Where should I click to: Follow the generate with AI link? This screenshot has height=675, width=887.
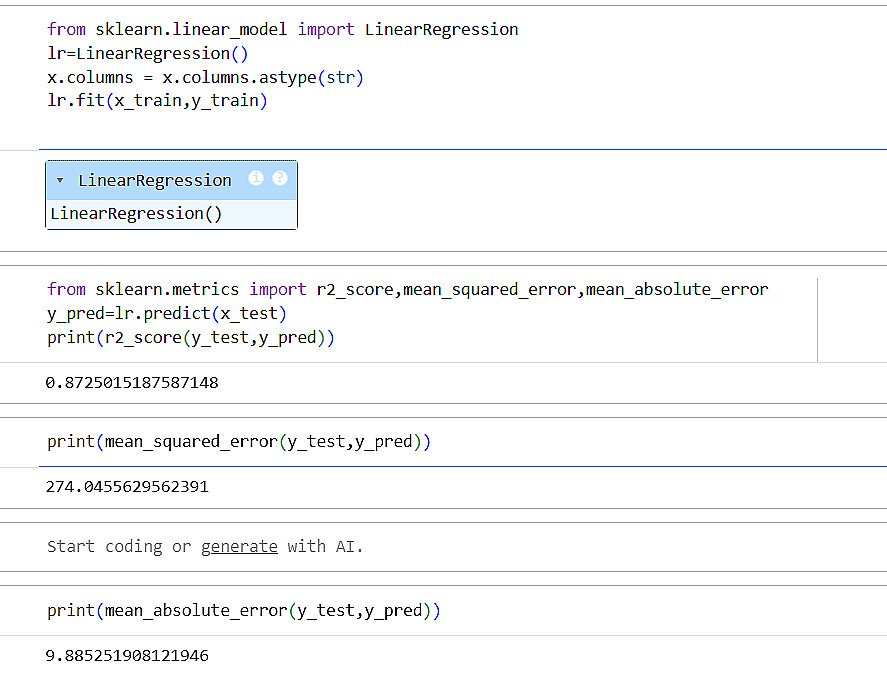click(x=239, y=547)
